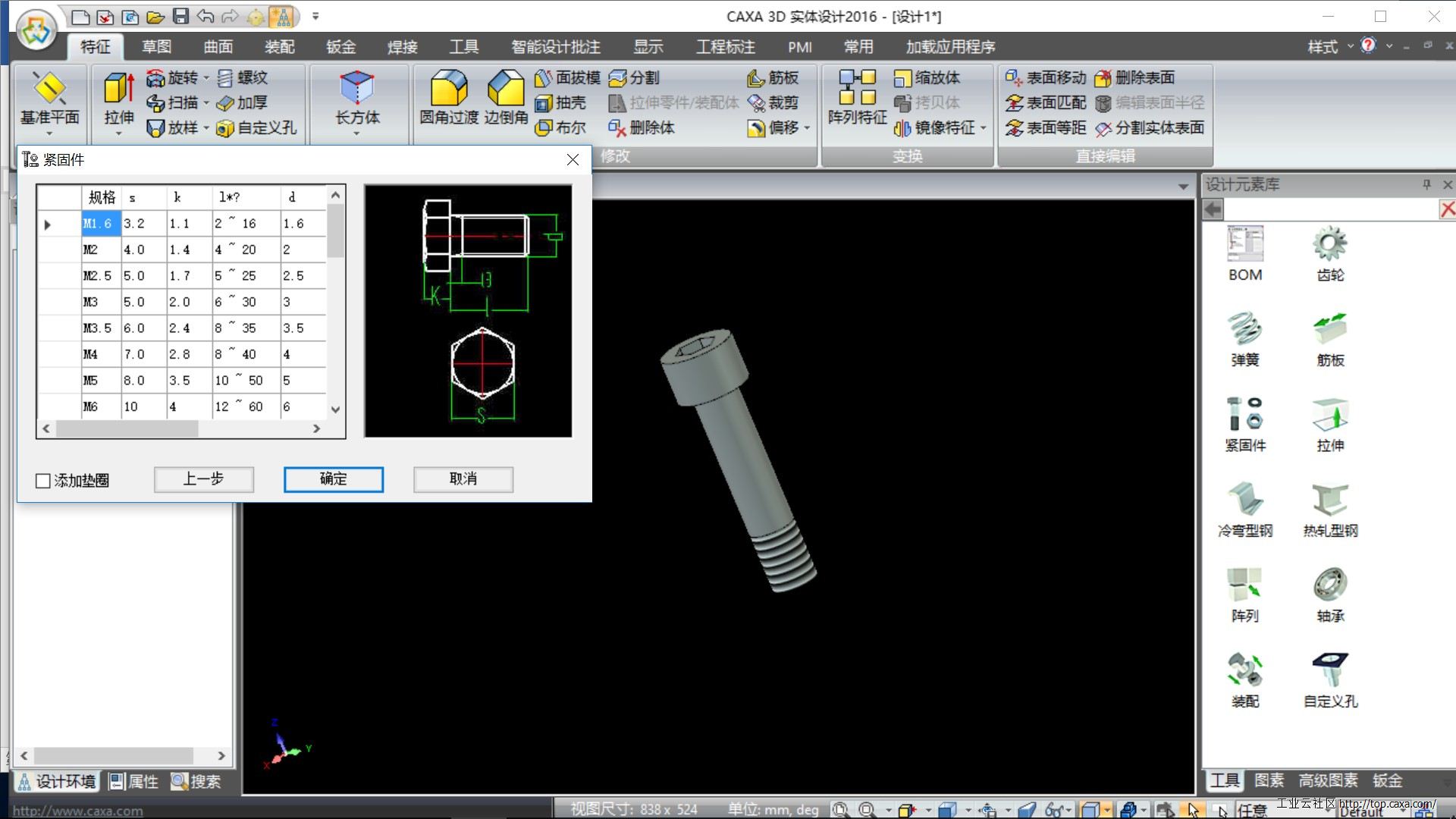
Task: Switch to 图素 library tab
Action: coord(1269,780)
